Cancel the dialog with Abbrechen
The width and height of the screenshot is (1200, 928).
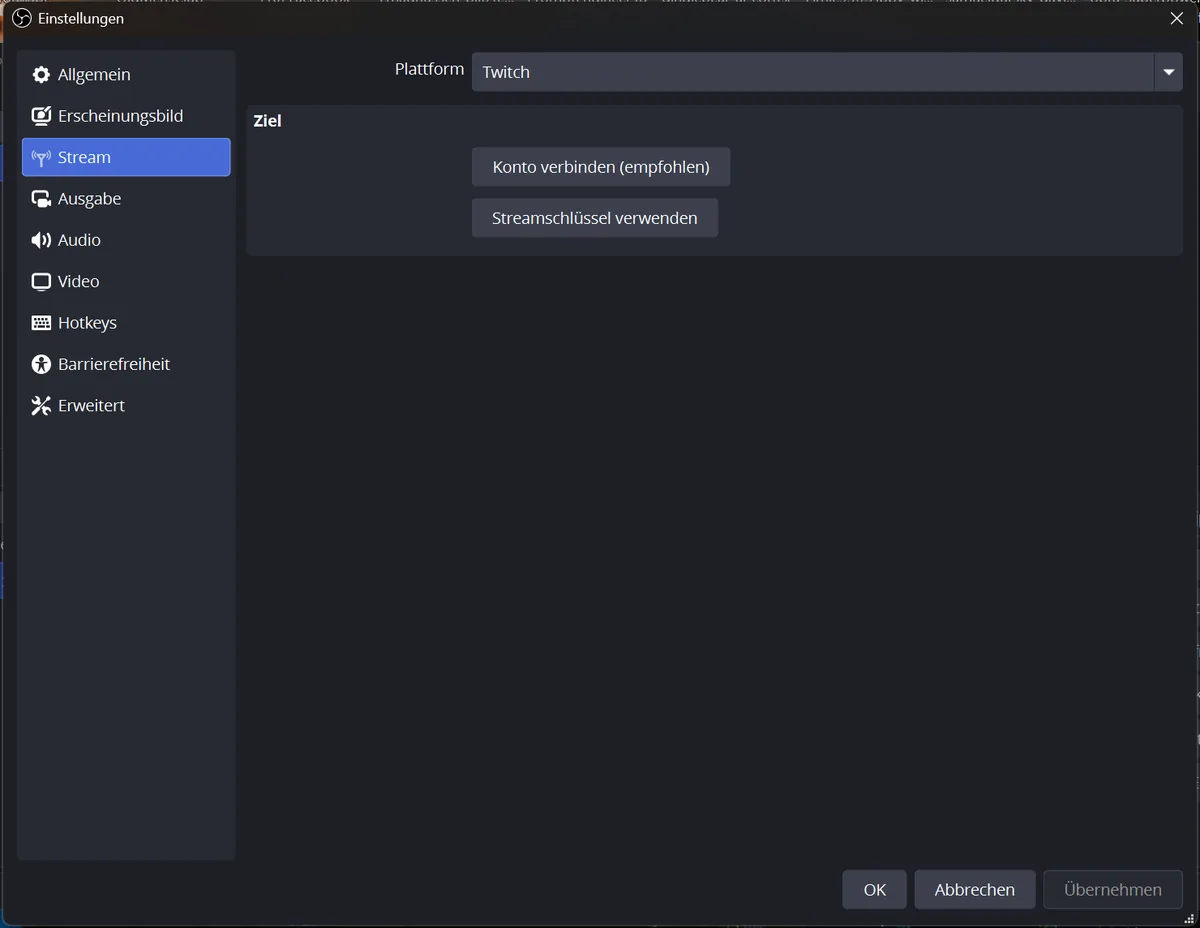click(x=975, y=889)
